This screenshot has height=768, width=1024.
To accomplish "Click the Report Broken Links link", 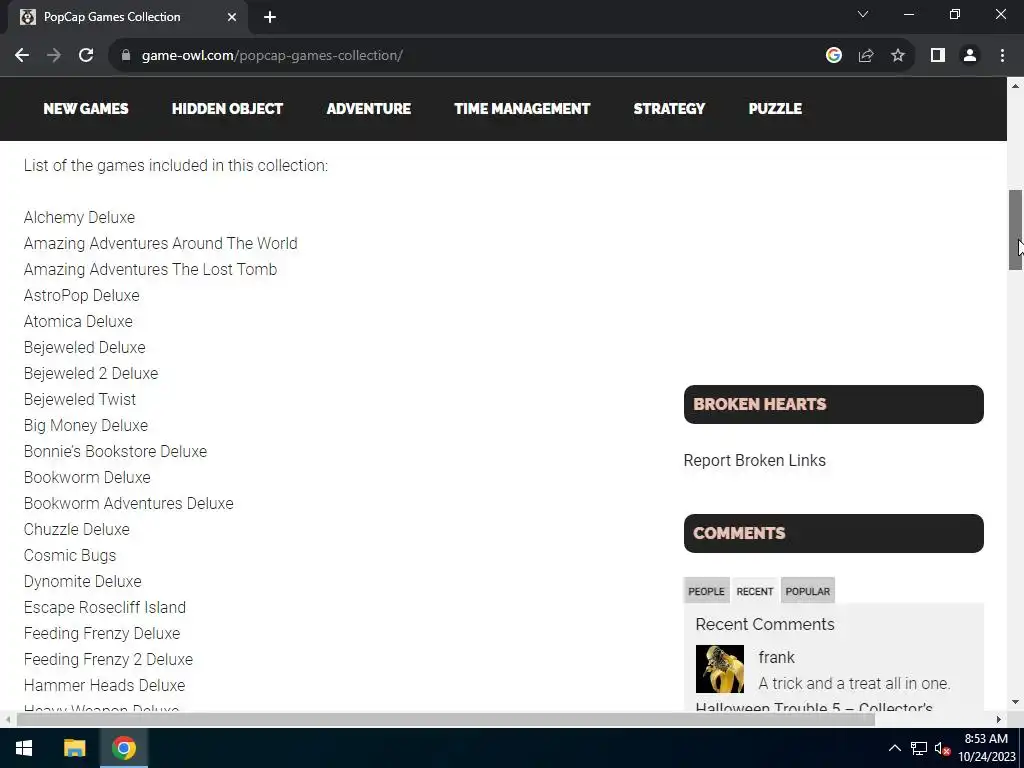I will tap(754, 460).
